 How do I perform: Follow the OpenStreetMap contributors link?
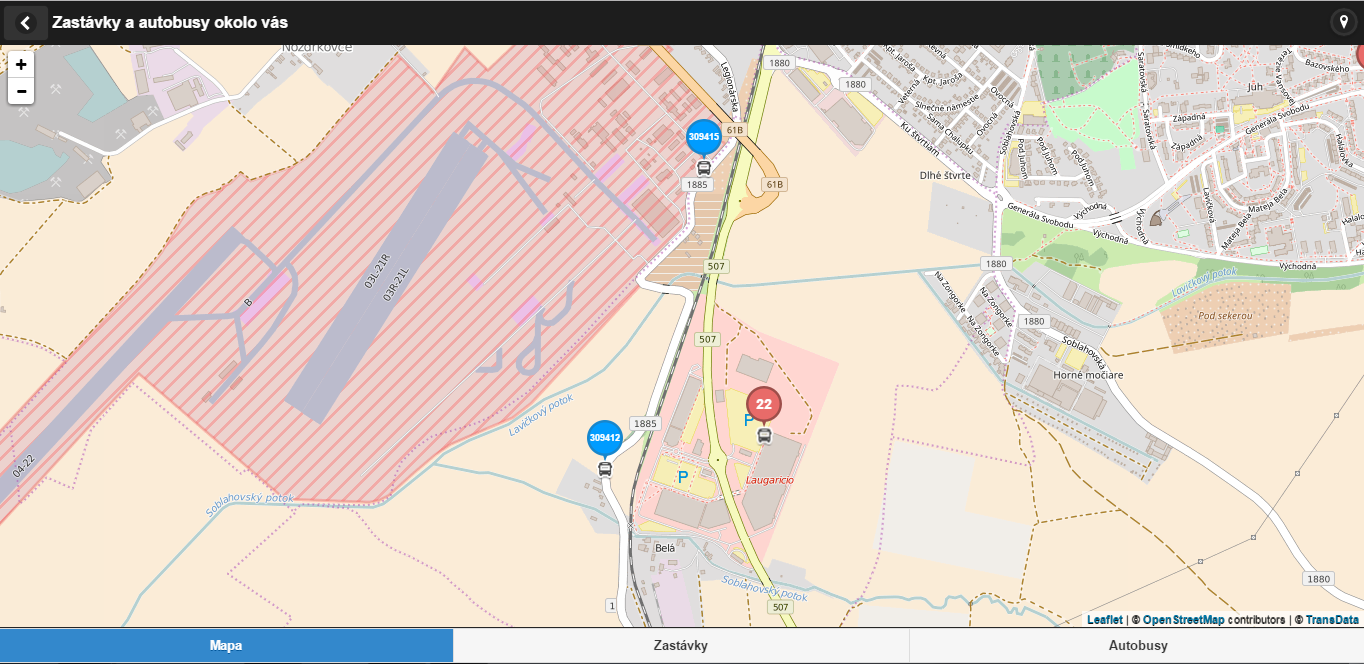point(1183,620)
